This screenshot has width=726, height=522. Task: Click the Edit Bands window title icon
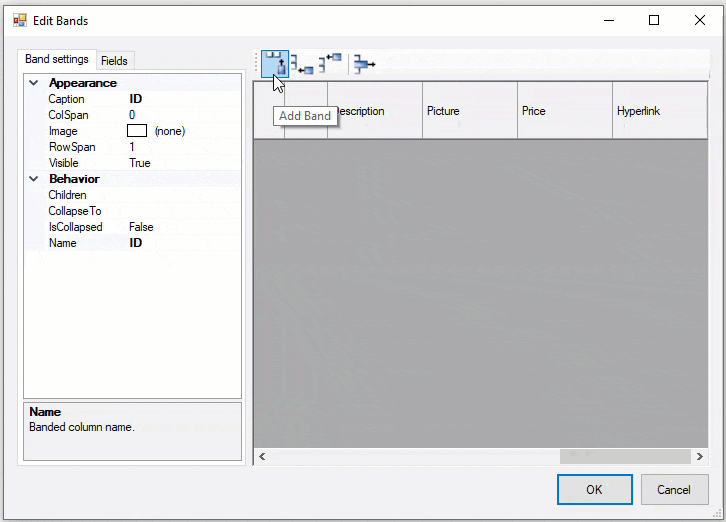click(19, 20)
